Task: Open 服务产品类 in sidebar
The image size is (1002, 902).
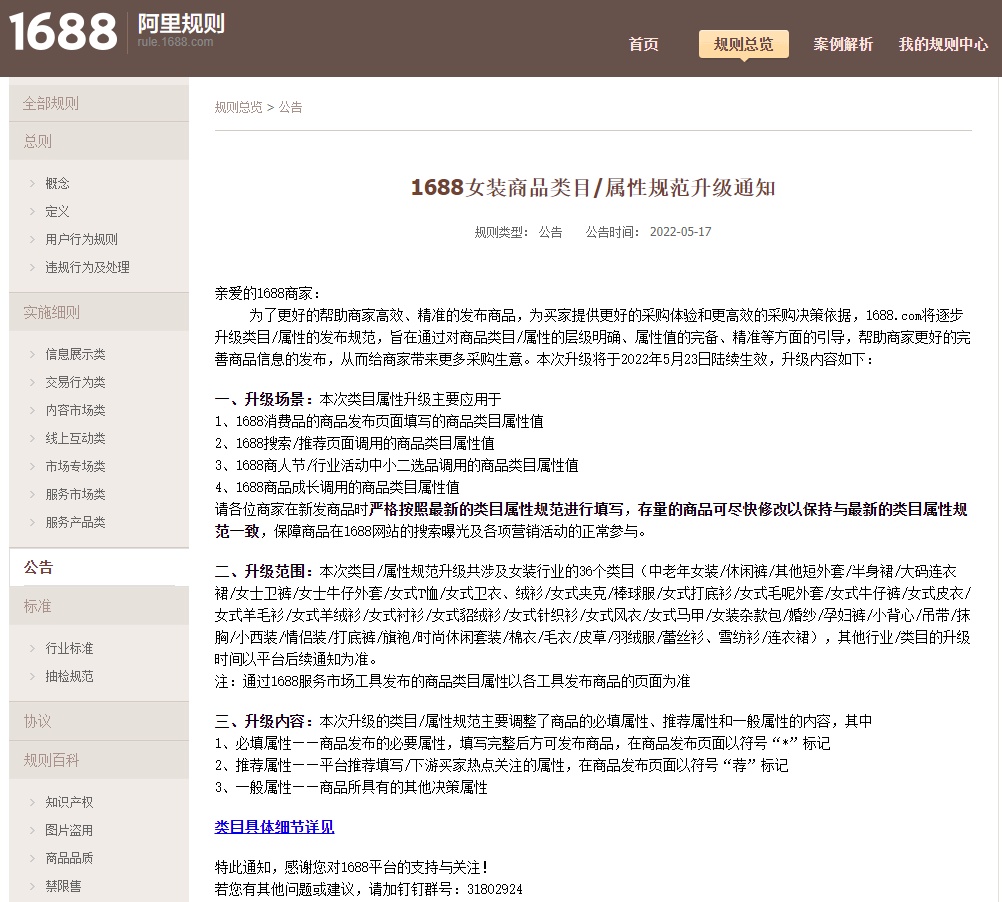Action: click(x=75, y=523)
